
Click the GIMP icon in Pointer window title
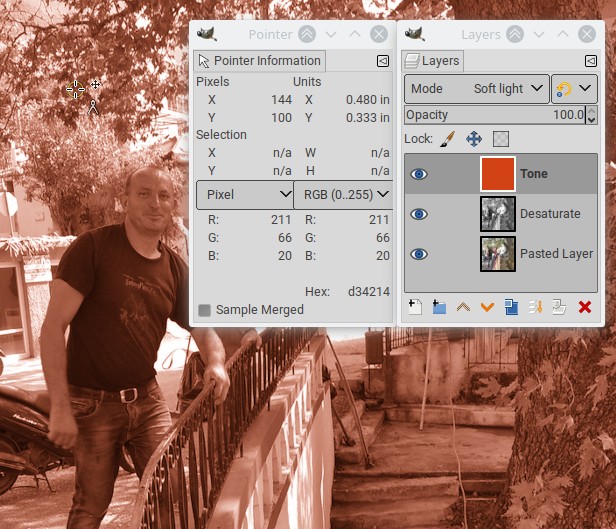pos(207,34)
